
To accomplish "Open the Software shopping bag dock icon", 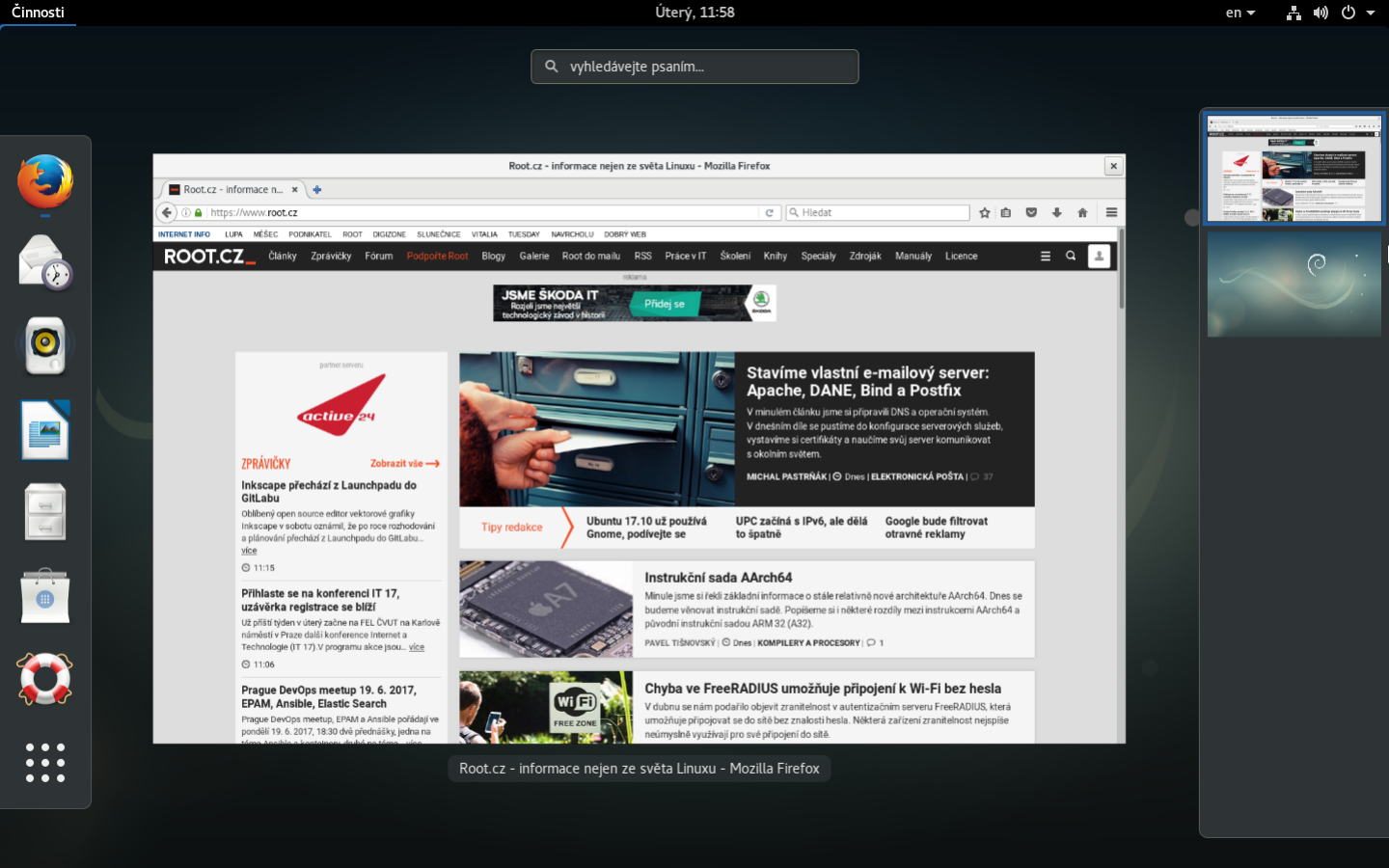I will (45, 595).
